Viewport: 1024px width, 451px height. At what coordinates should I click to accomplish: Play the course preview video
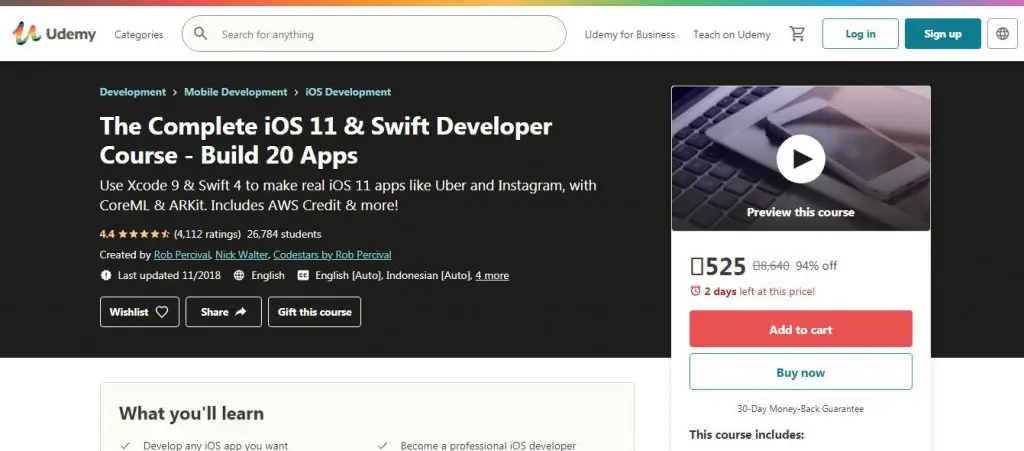tap(800, 159)
